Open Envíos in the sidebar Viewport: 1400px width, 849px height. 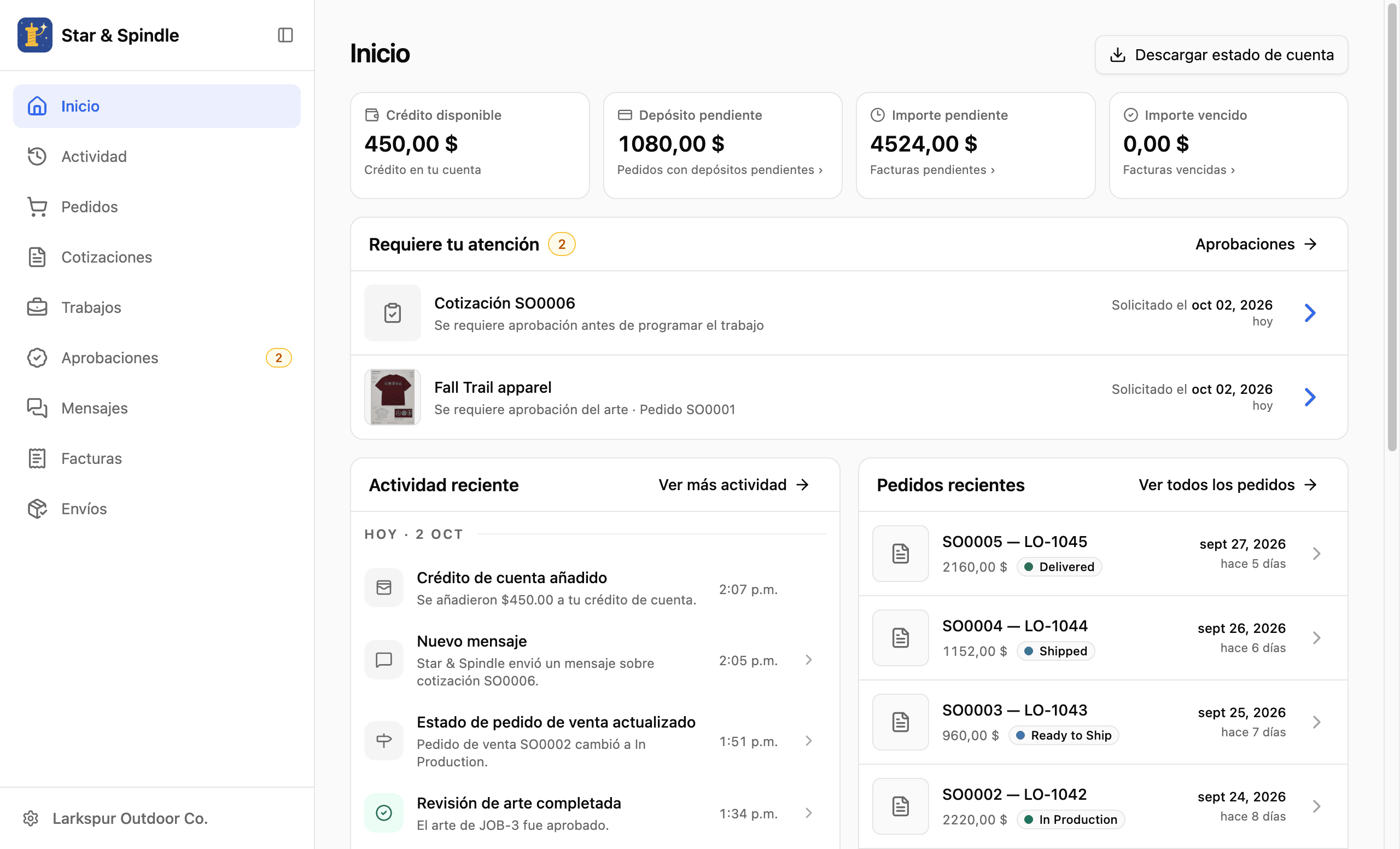(157, 509)
